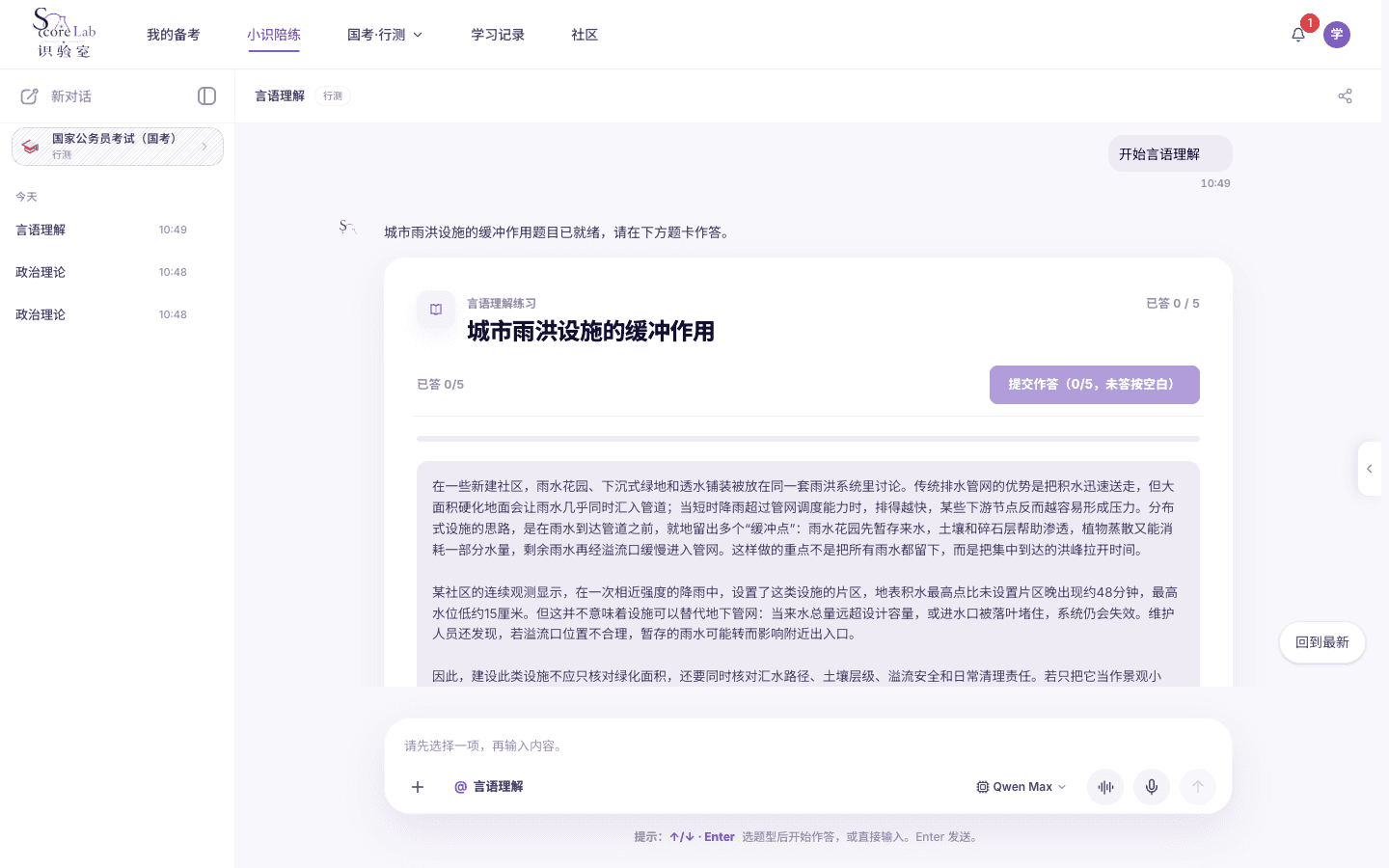The width and height of the screenshot is (1389, 868).
Task: Start a 新对话
Action: click(x=71, y=96)
